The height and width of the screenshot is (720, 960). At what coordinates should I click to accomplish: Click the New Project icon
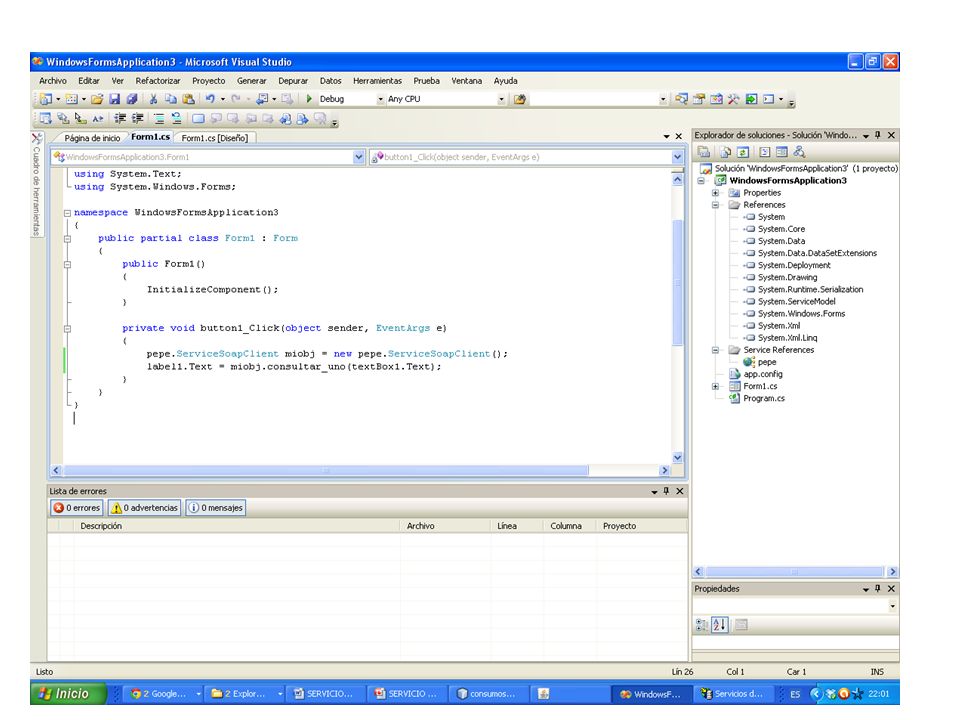pos(46,99)
